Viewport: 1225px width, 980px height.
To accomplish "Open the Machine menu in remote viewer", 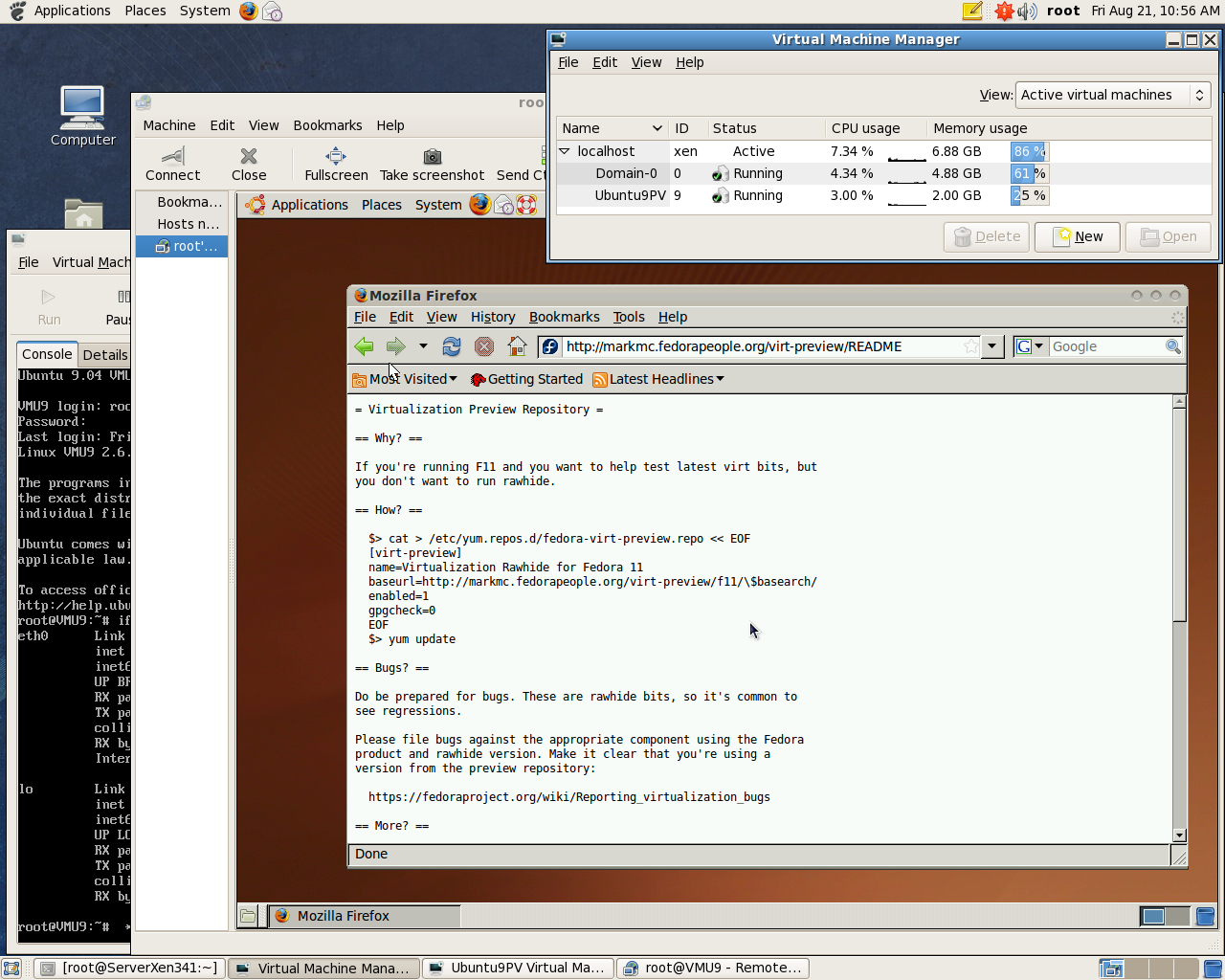I will pos(169,125).
